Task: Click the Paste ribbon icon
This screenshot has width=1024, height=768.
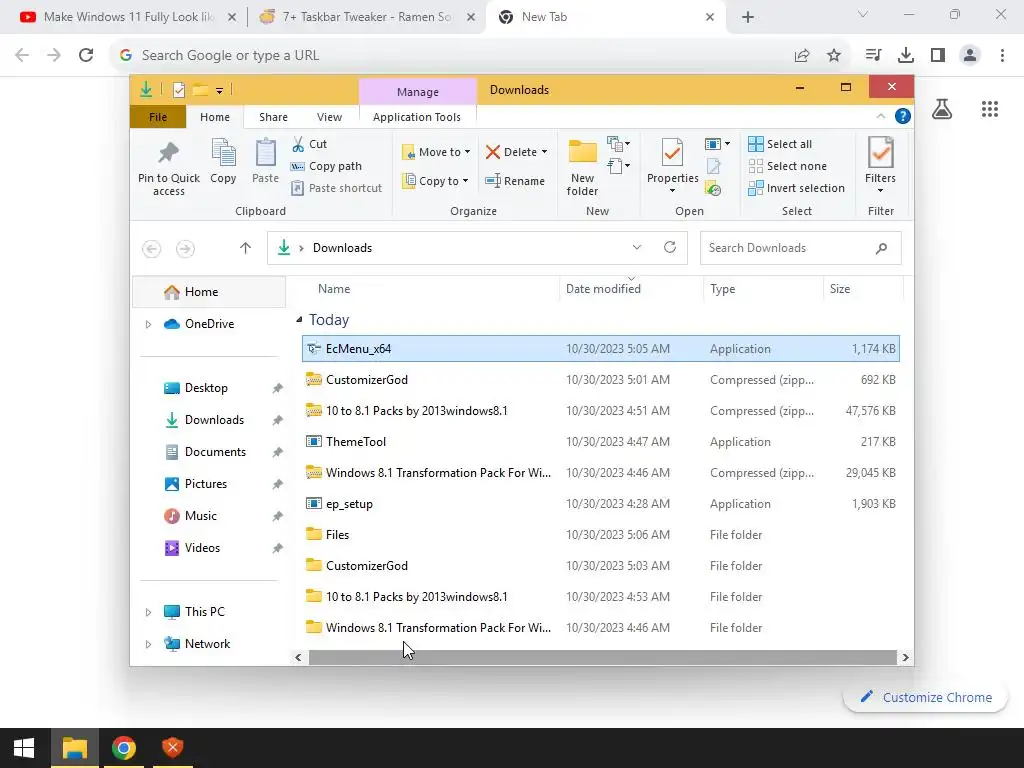Action: coord(265,153)
